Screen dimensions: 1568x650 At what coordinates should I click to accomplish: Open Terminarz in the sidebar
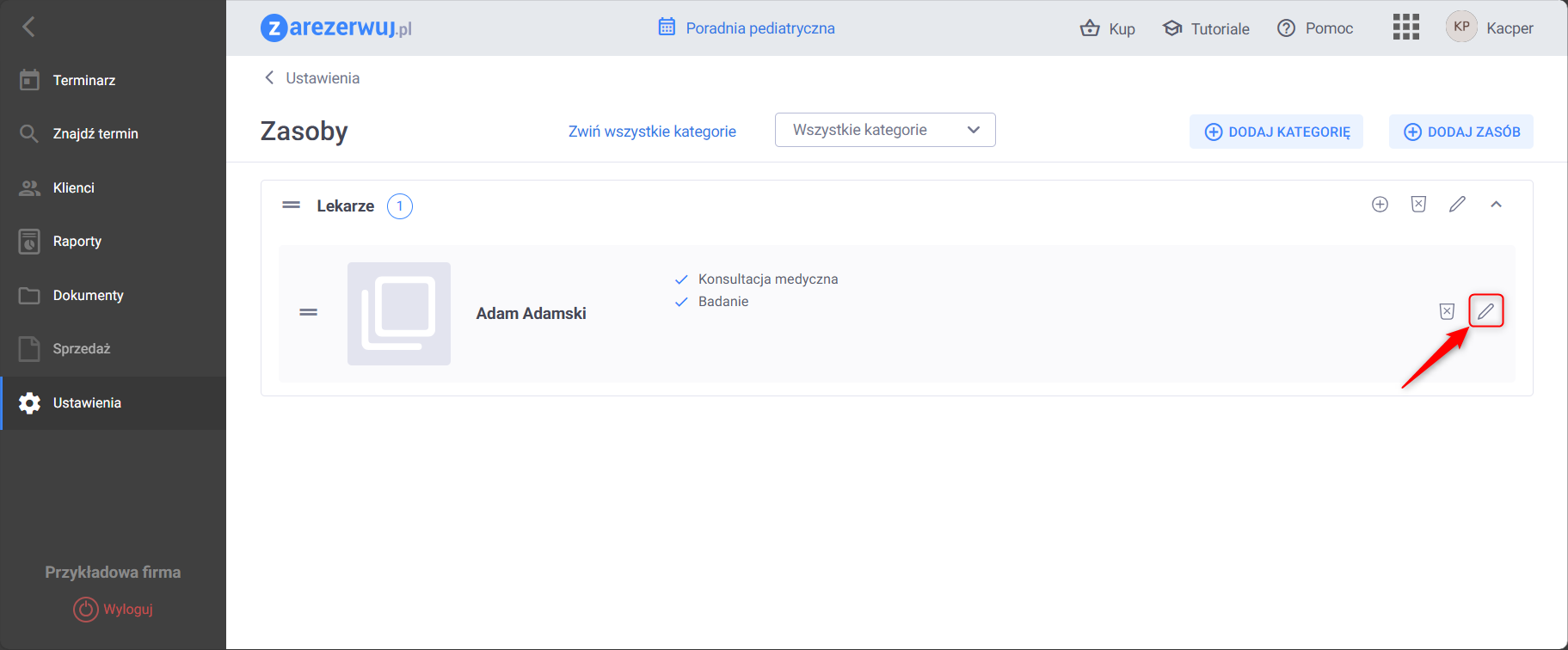coord(83,80)
